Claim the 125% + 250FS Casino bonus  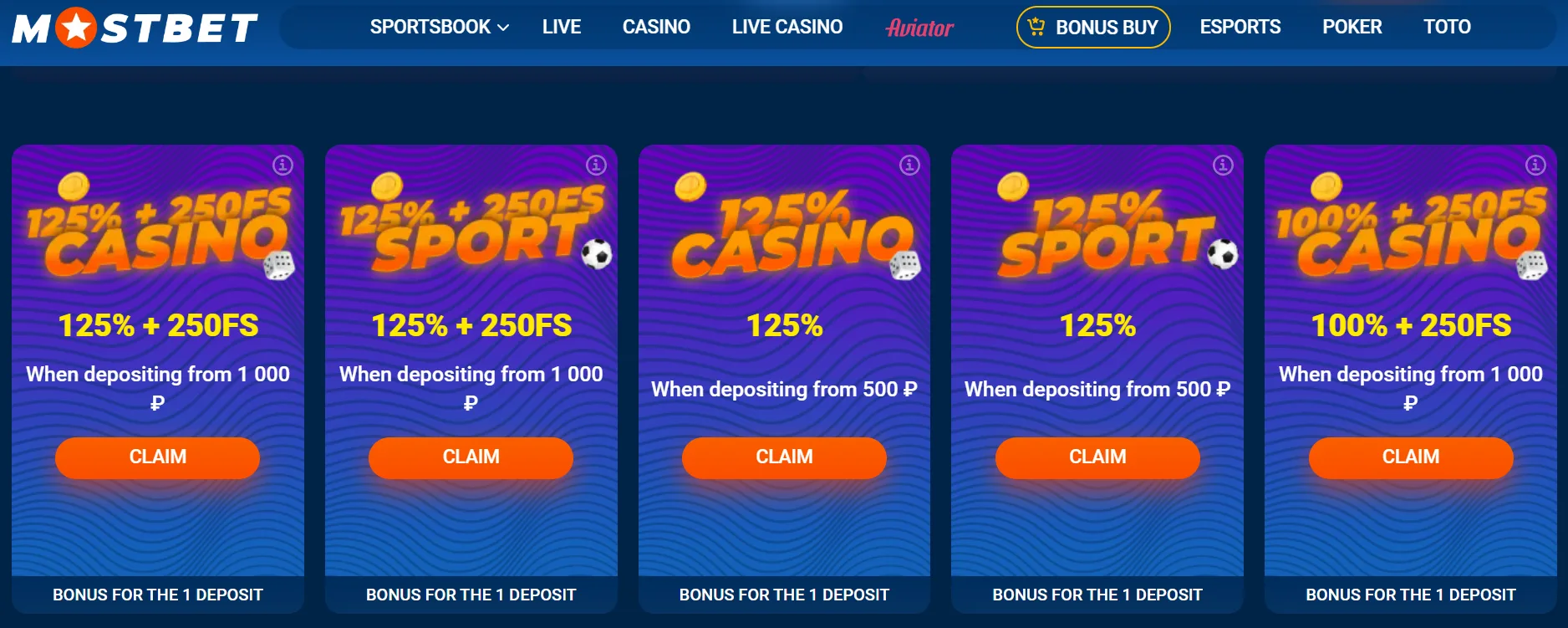(x=156, y=457)
